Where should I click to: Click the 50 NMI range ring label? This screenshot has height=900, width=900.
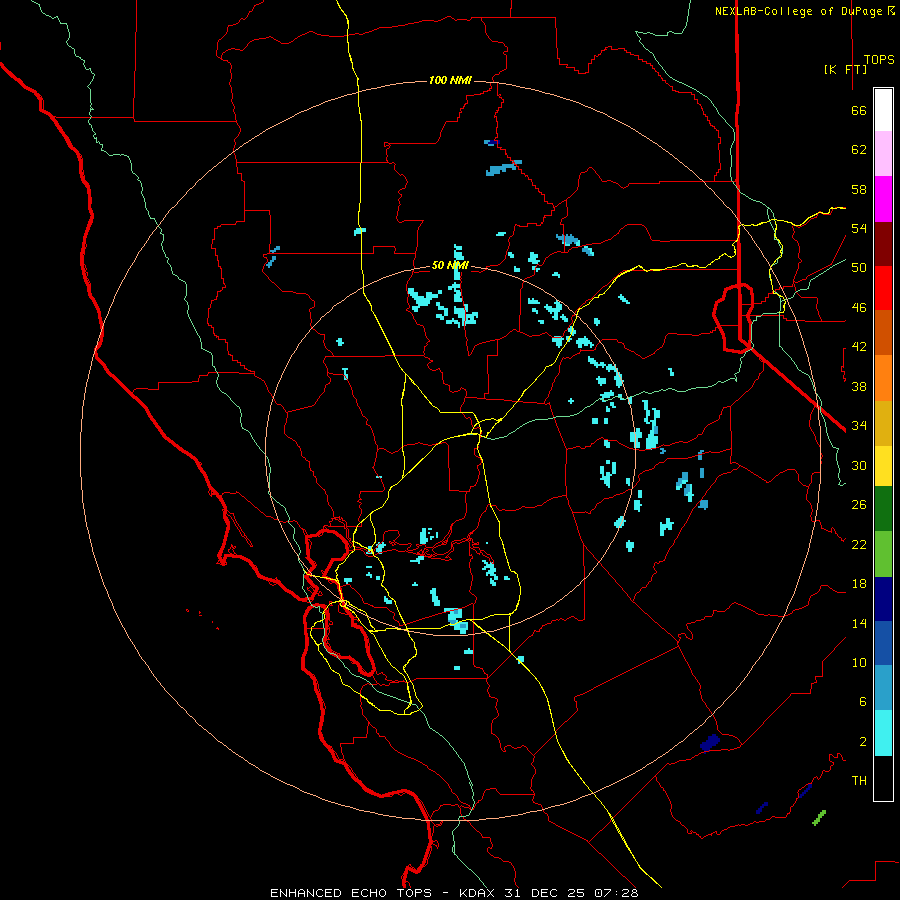450,265
